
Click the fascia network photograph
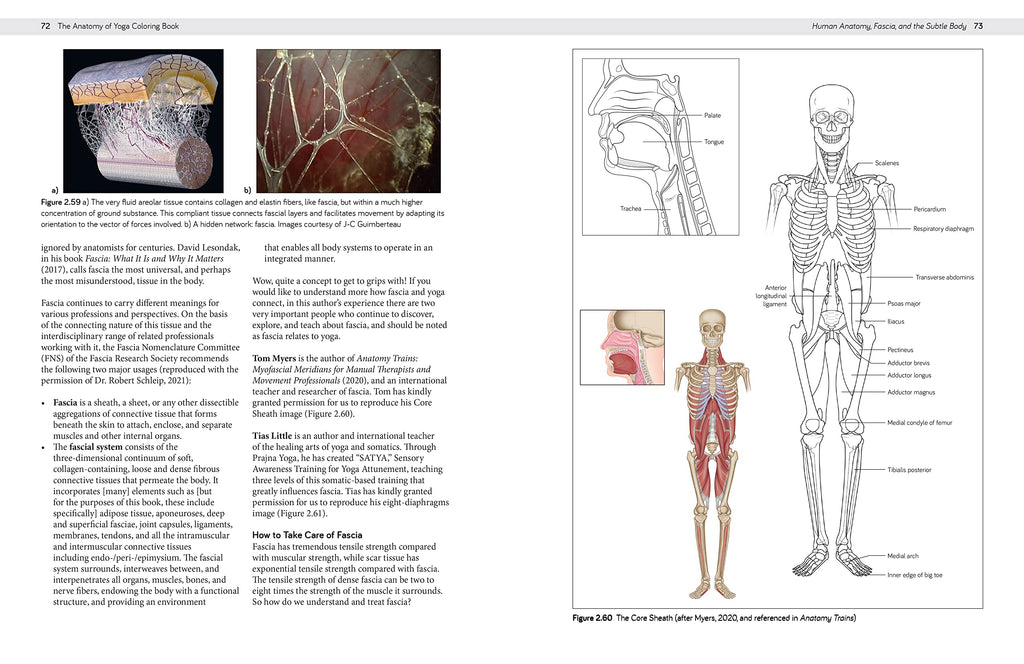[348, 121]
